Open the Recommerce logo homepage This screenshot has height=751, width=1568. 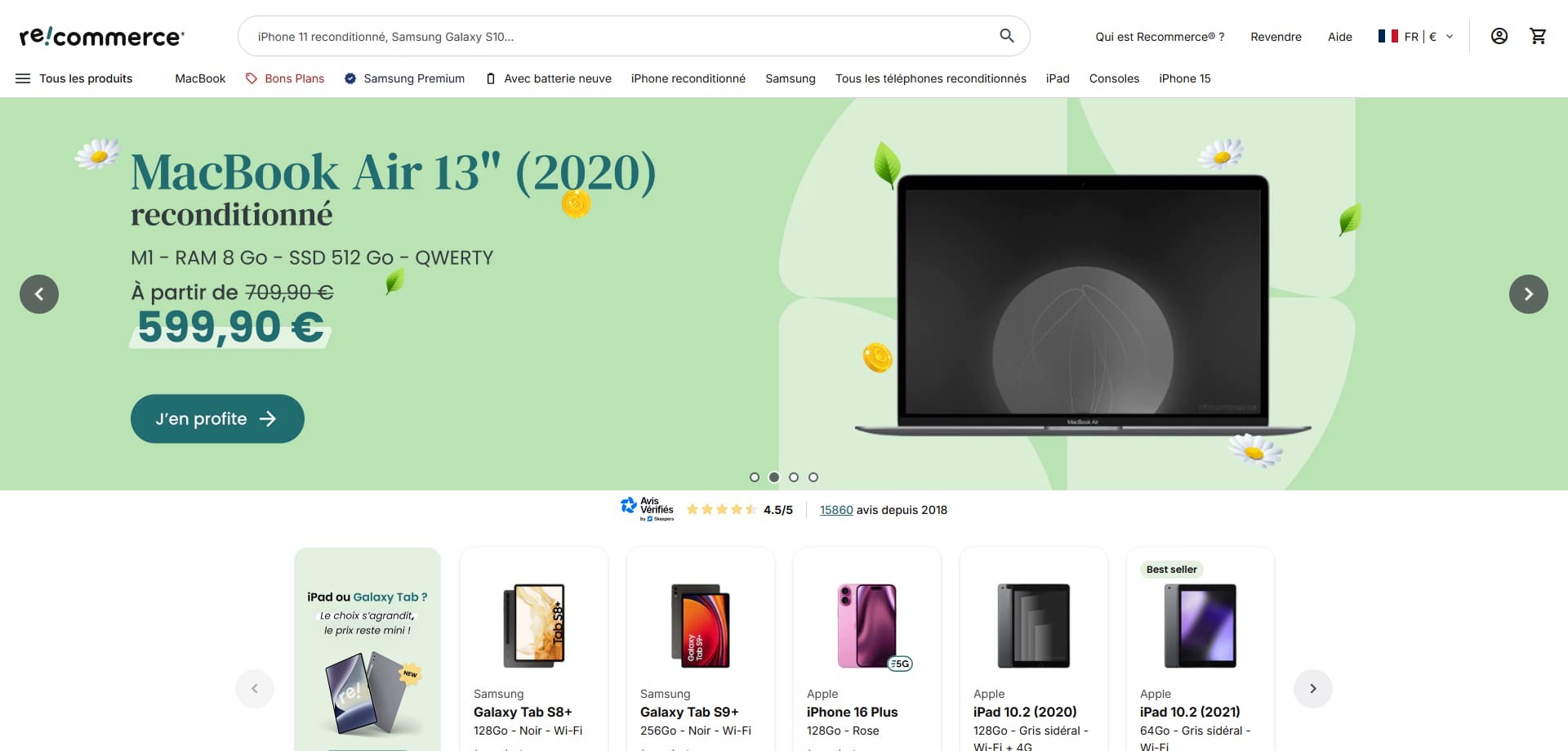[102, 37]
